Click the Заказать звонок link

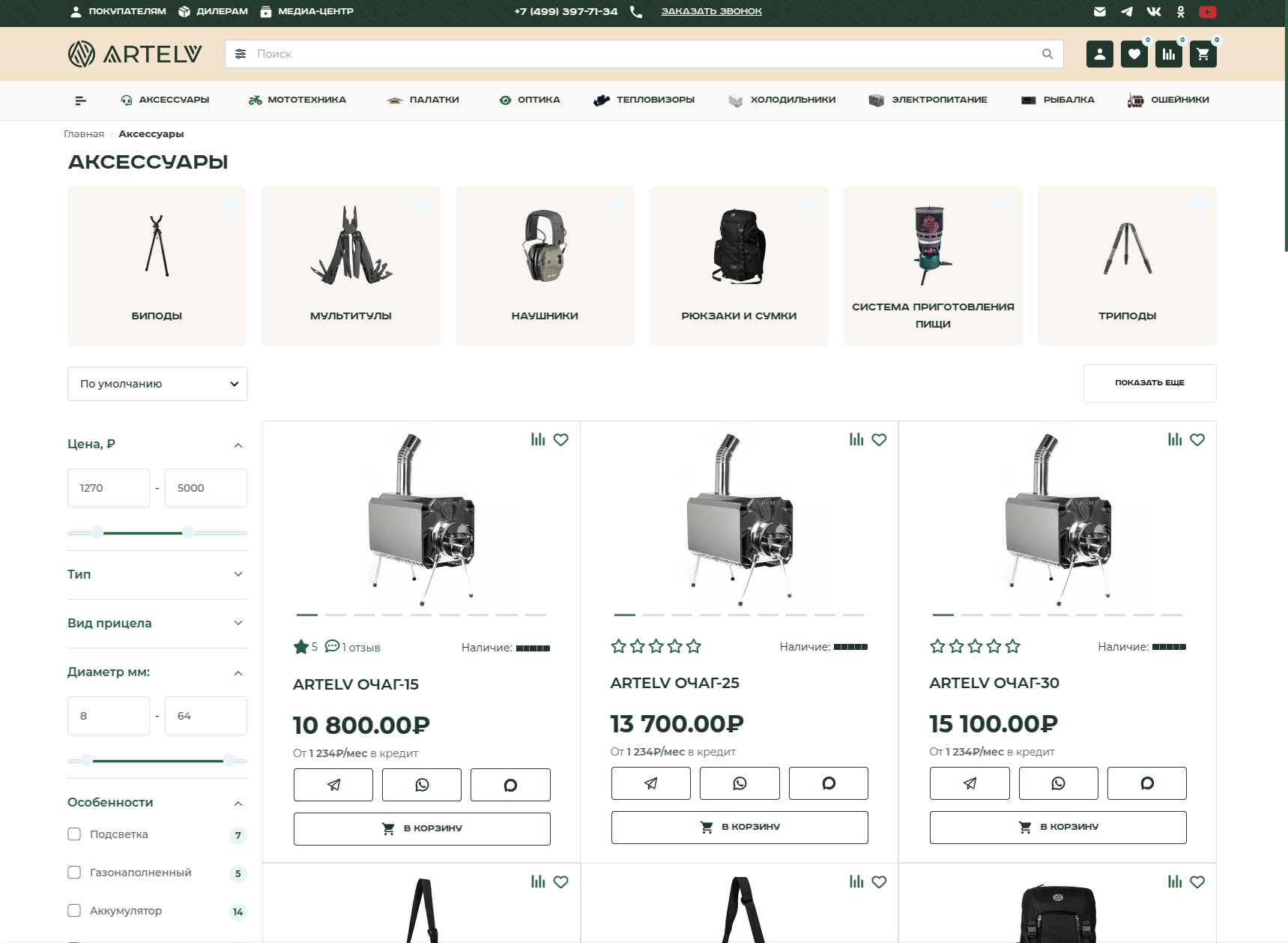(x=711, y=11)
